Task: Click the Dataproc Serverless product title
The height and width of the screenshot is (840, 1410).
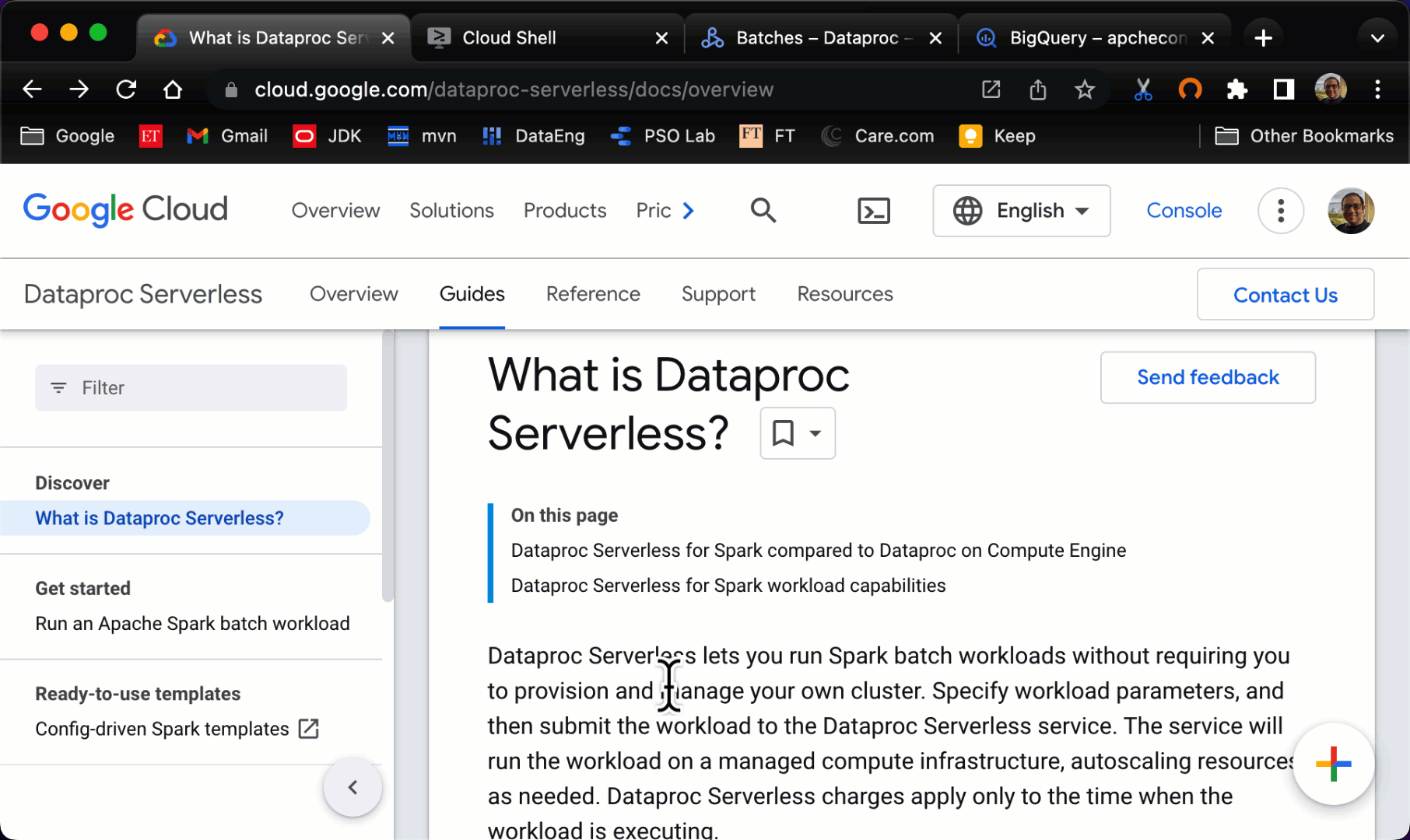Action: tap(143, 294)
